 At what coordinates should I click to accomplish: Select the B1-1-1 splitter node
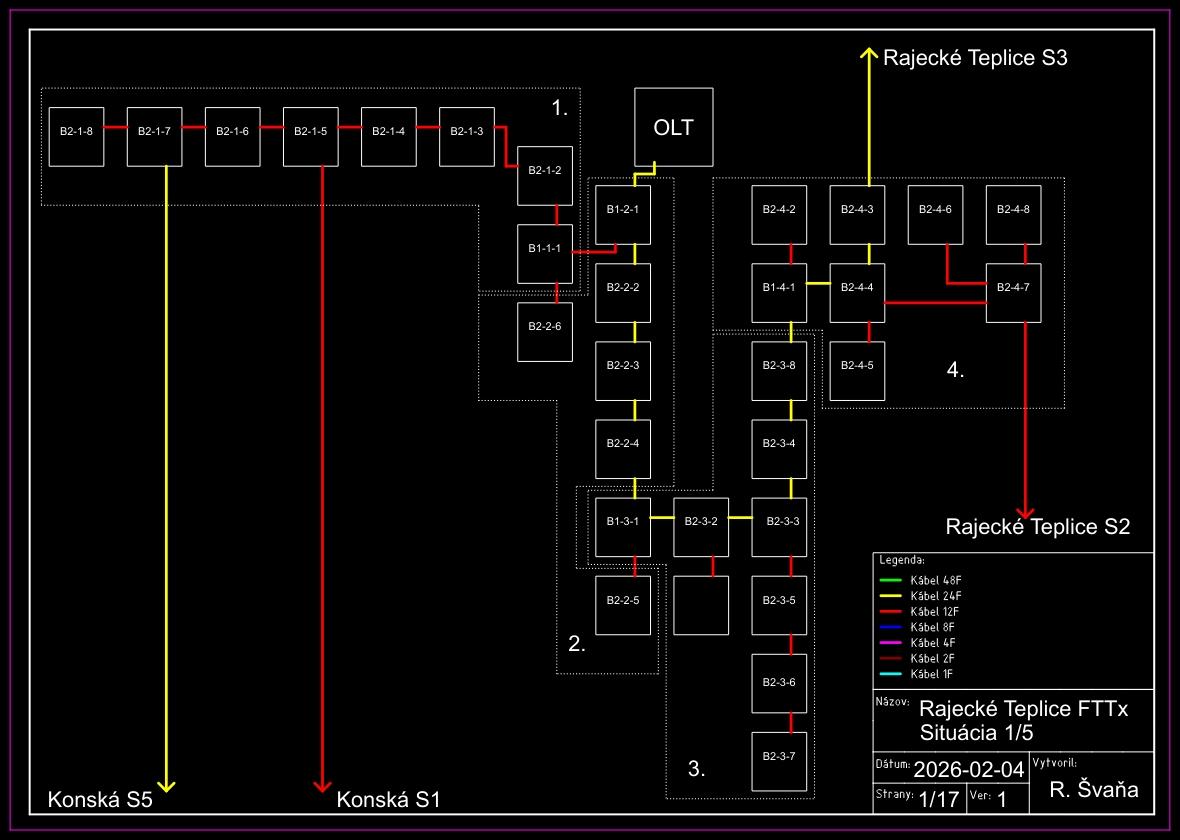pos(545,254)
